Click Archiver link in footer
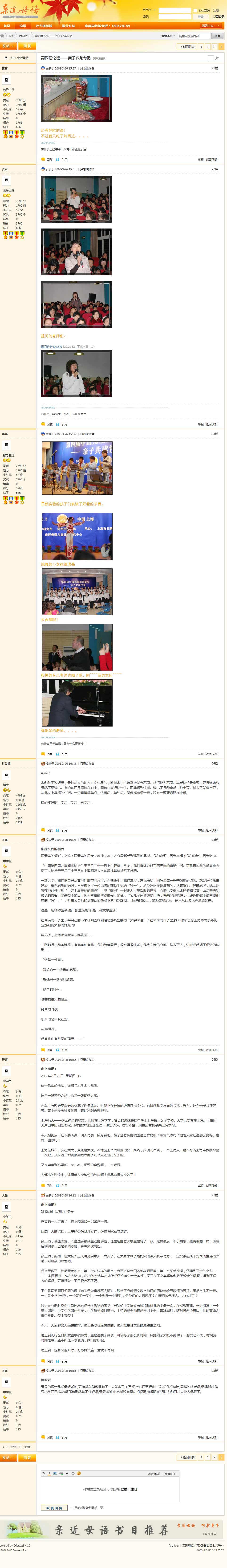Screen dimensions: 227x1568 point(174,1545)
